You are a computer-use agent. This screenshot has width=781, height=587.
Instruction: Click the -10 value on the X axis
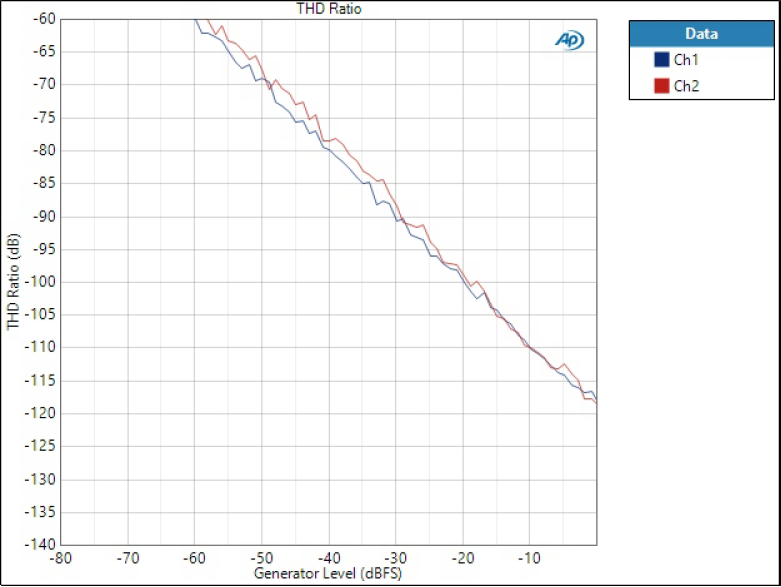point(529,558)
